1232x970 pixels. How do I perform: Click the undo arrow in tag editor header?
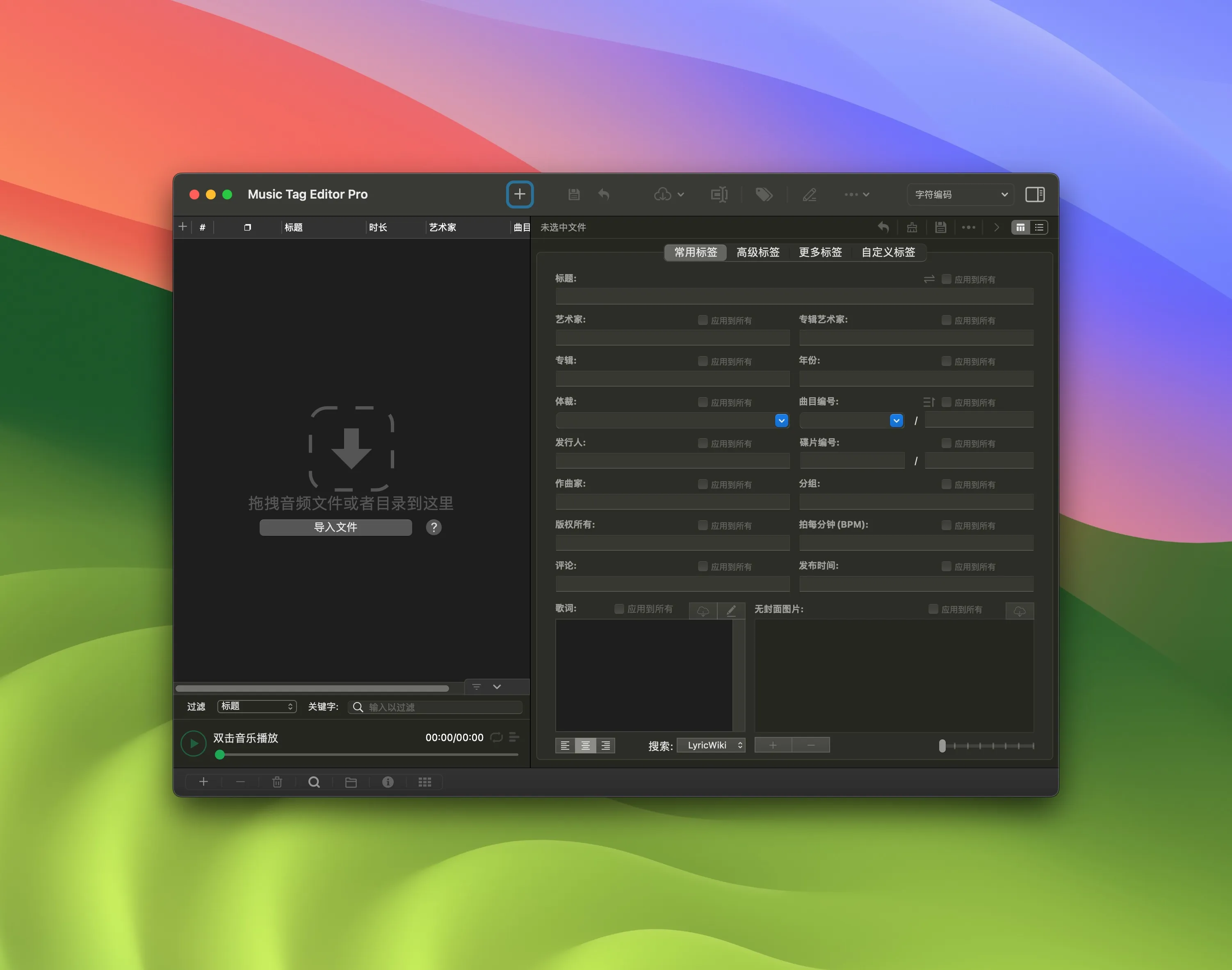click(883, 227)
